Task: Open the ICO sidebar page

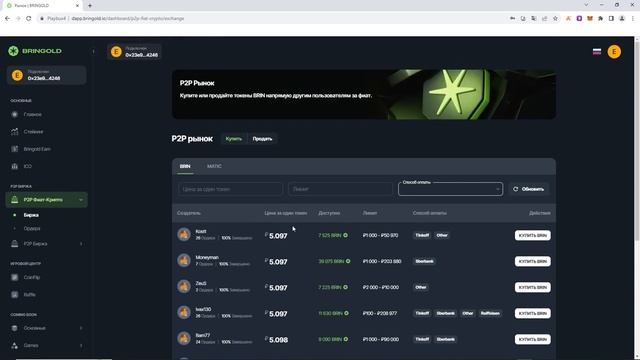Action: [x=27, y=166]
